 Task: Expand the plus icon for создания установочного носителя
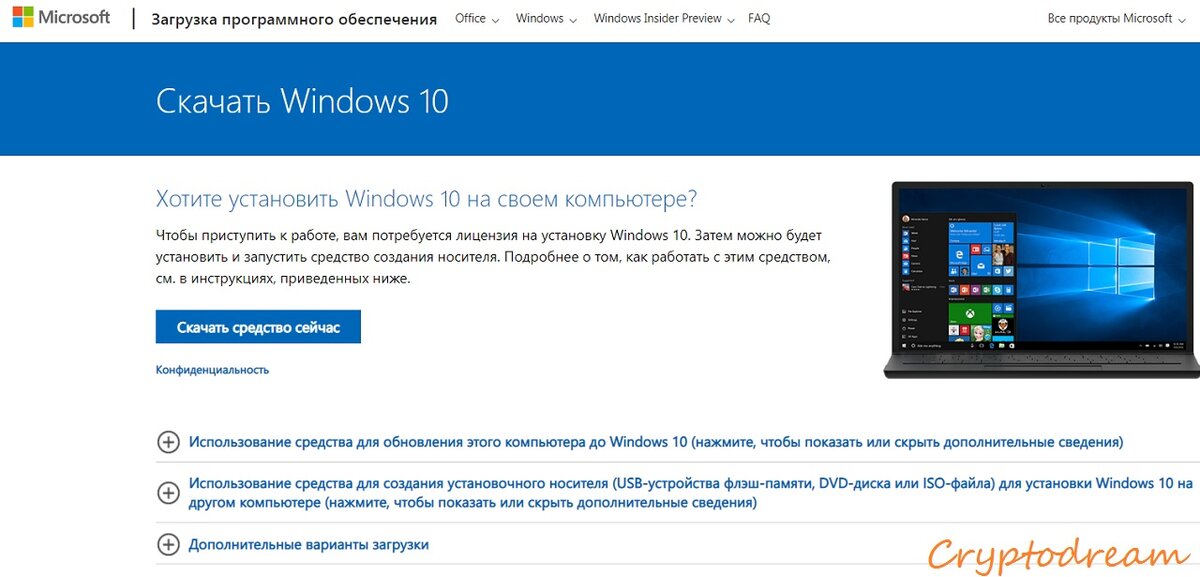coord(168,493)
